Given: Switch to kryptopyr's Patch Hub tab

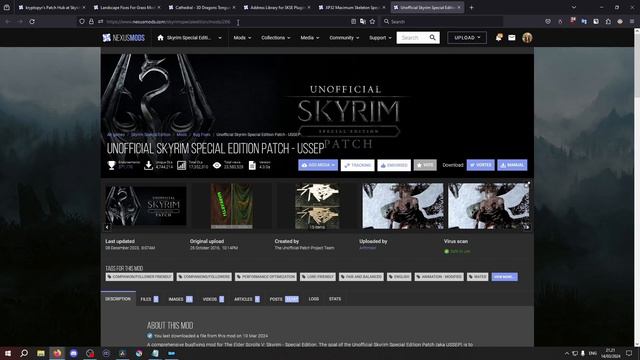Looking at the screenshot, I should (52, 7).
